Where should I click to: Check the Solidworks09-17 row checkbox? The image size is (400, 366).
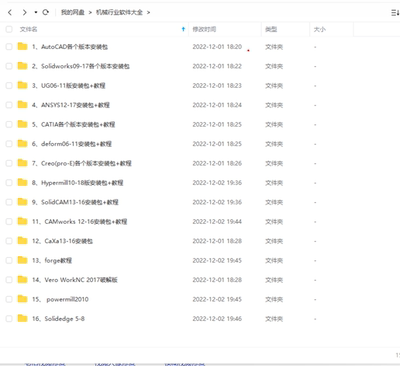click(9, 66)
